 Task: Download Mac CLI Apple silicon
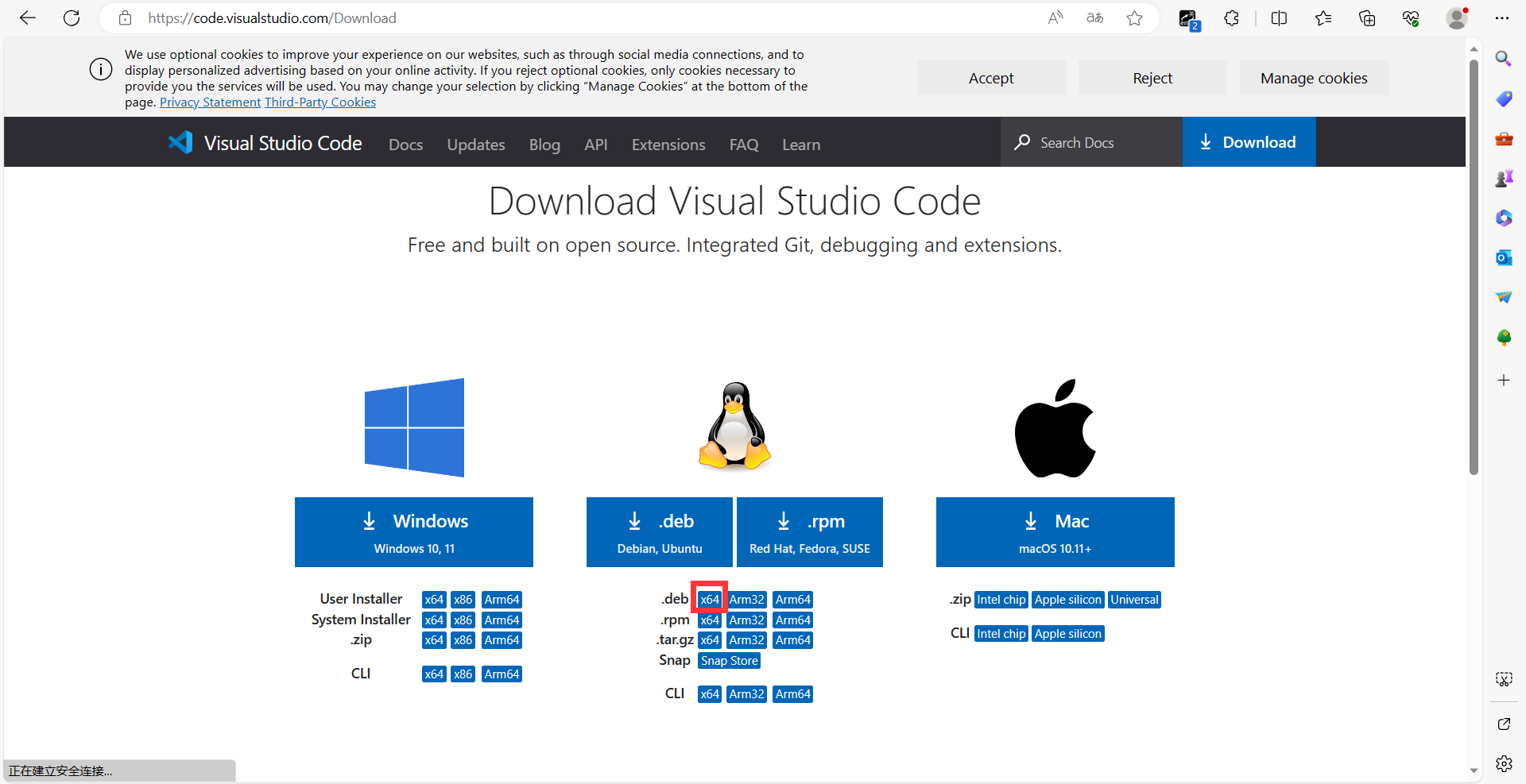(x=1068, y=634)
